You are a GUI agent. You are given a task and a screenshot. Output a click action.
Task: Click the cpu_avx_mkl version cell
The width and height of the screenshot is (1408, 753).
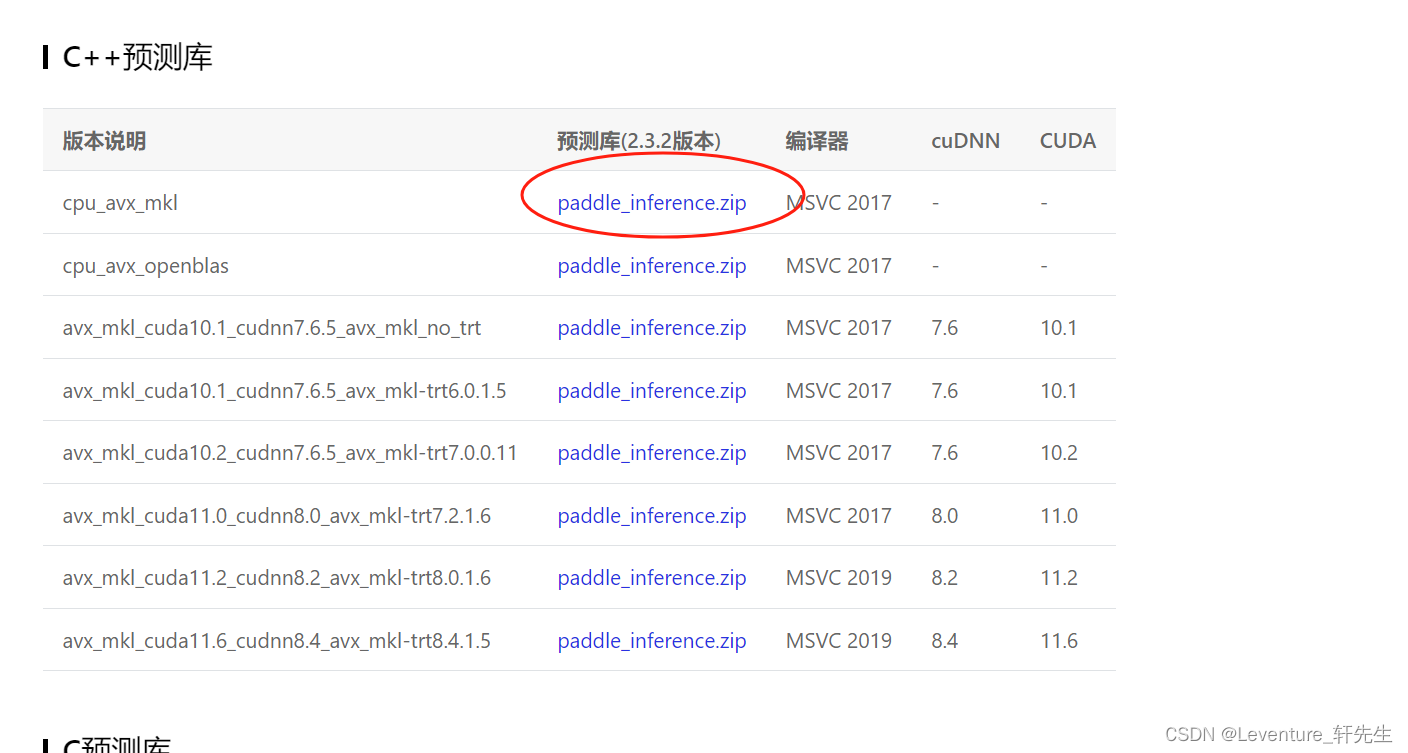(120, 203)
